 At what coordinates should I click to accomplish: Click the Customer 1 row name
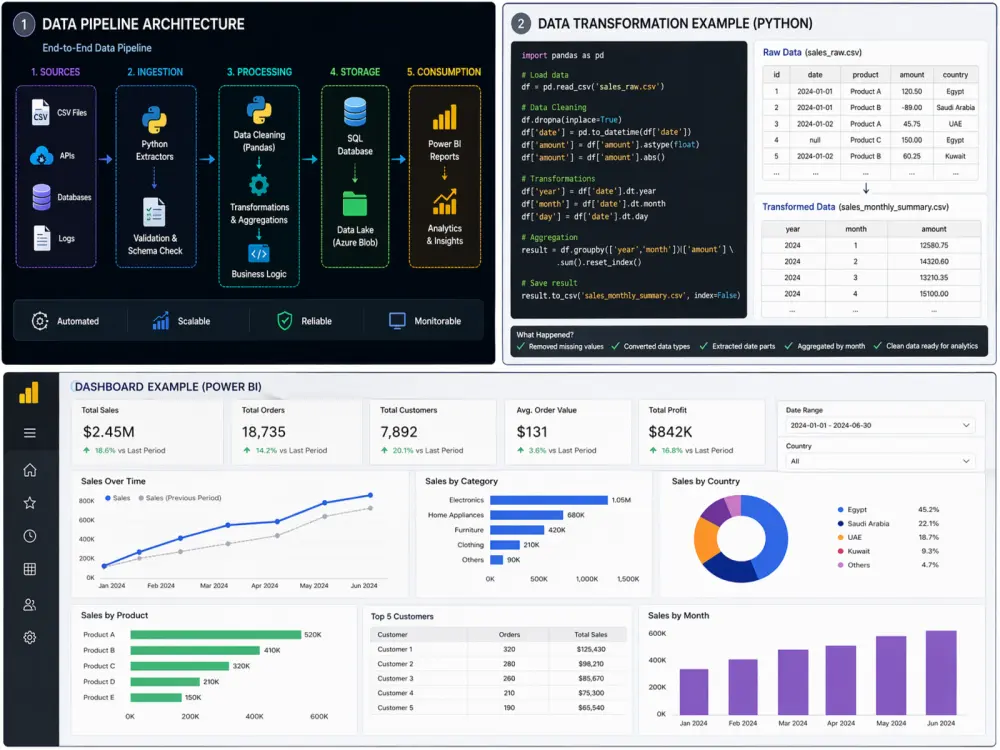click(x=395, y=649)
